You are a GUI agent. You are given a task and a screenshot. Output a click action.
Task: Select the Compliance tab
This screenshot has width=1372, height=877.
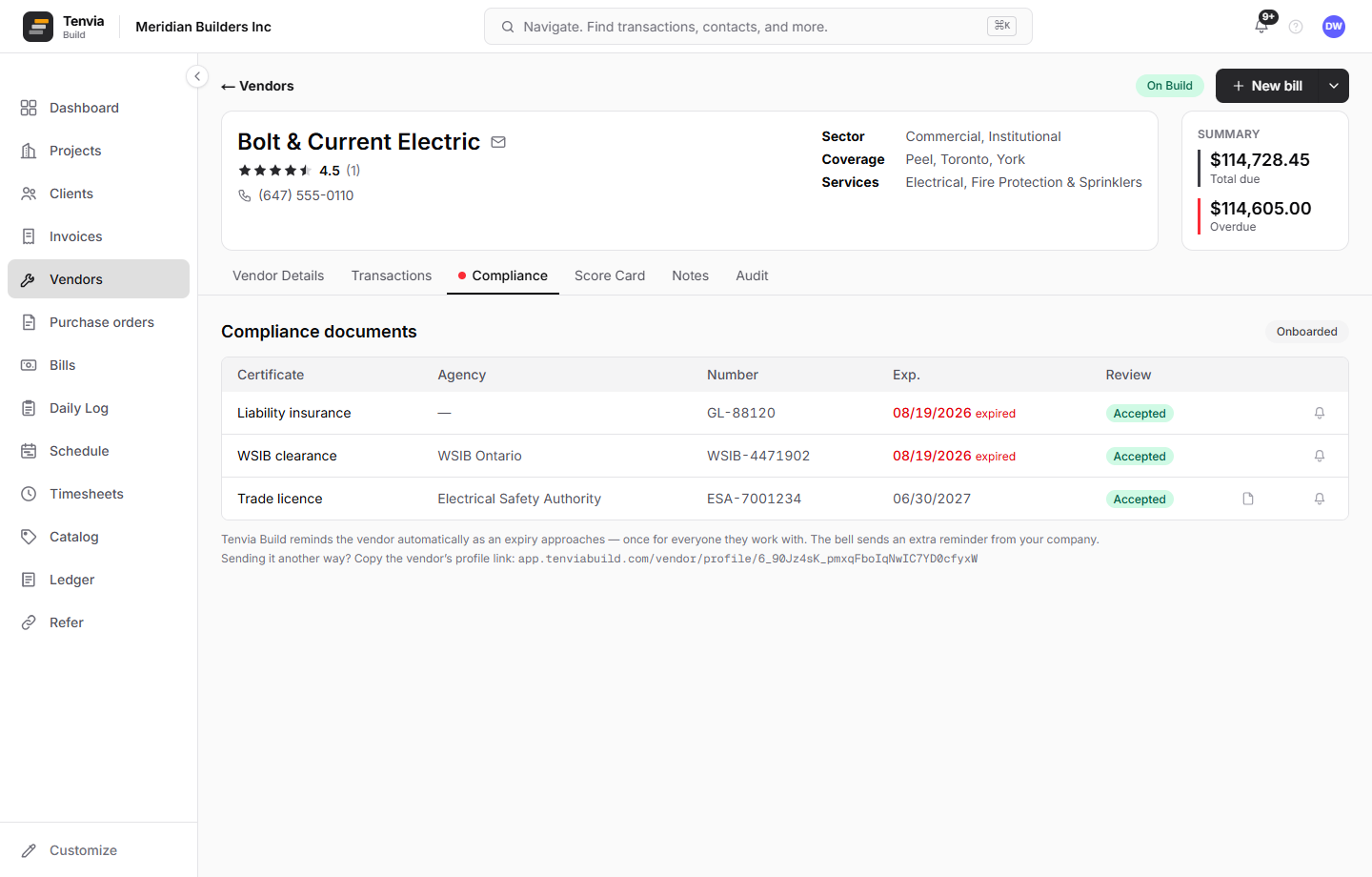tap(503, 275)
